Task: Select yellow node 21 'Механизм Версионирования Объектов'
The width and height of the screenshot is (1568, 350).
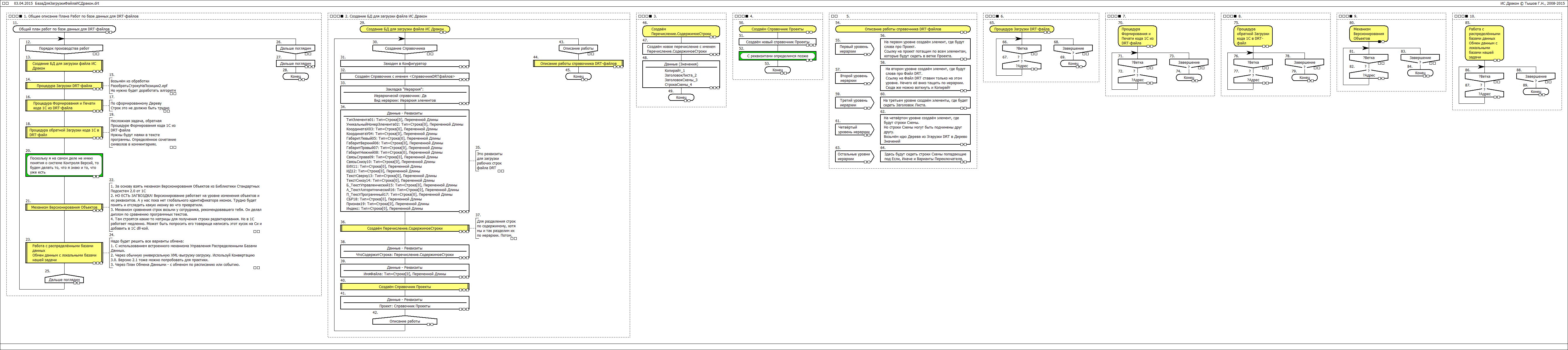Action: coord(64,207)
